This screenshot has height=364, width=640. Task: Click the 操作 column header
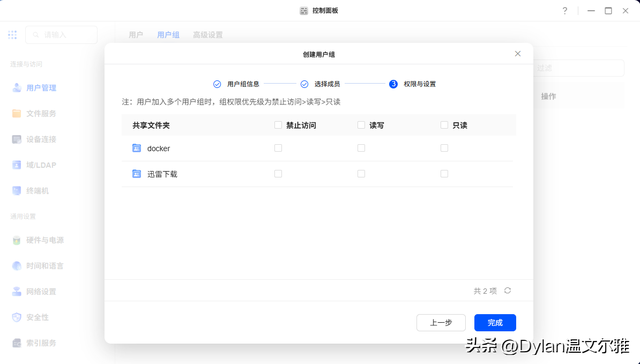tap(548, 96)
